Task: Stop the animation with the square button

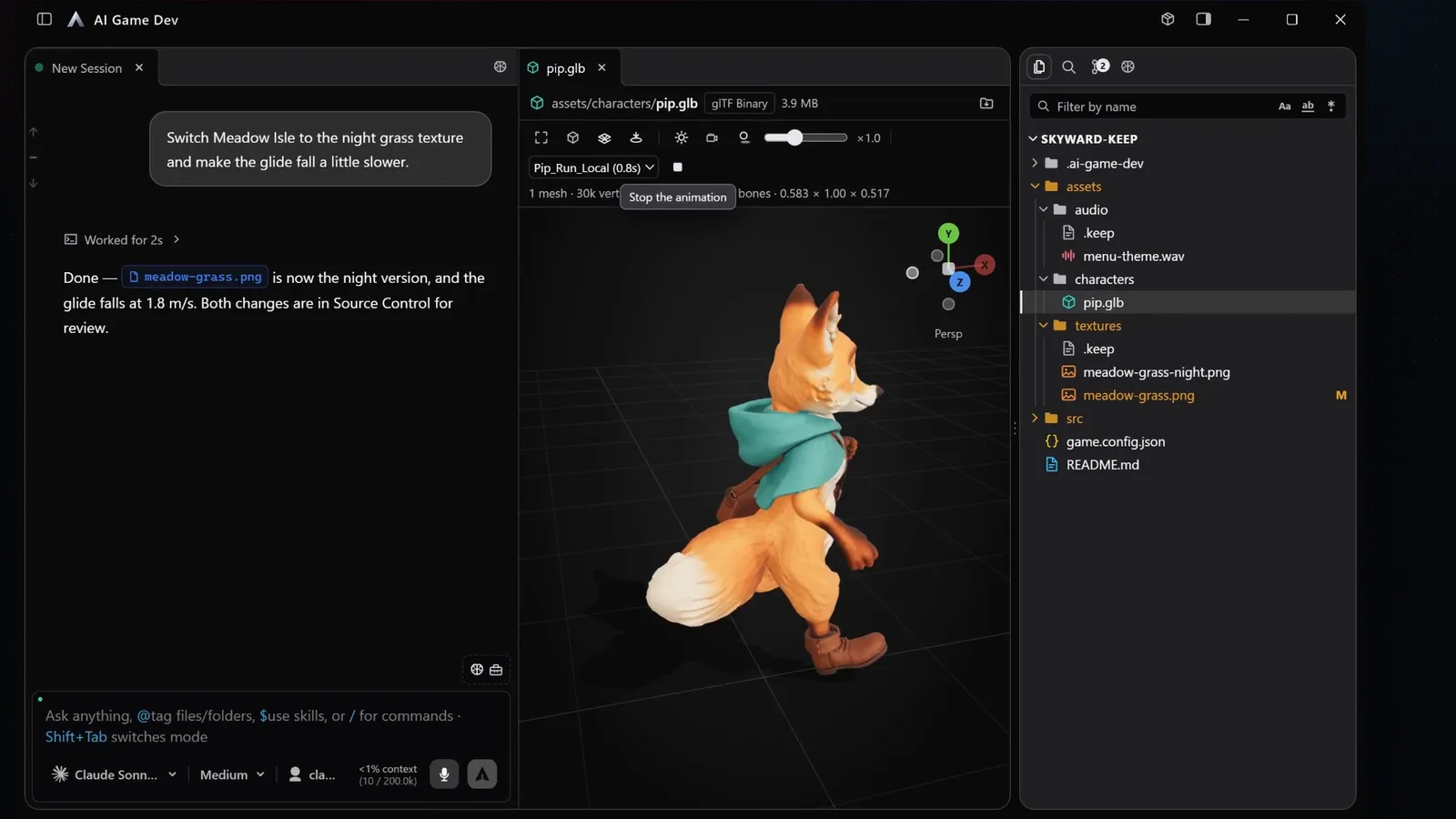Action: 677,167
